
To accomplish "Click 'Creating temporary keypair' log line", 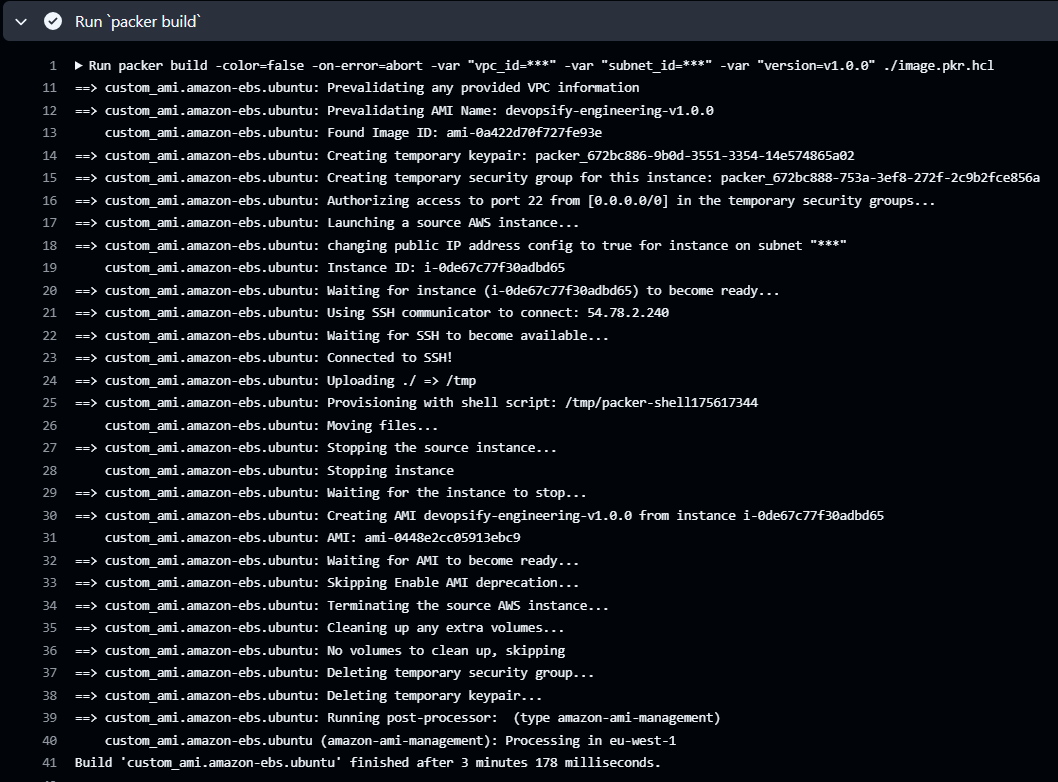I will 464,156.
